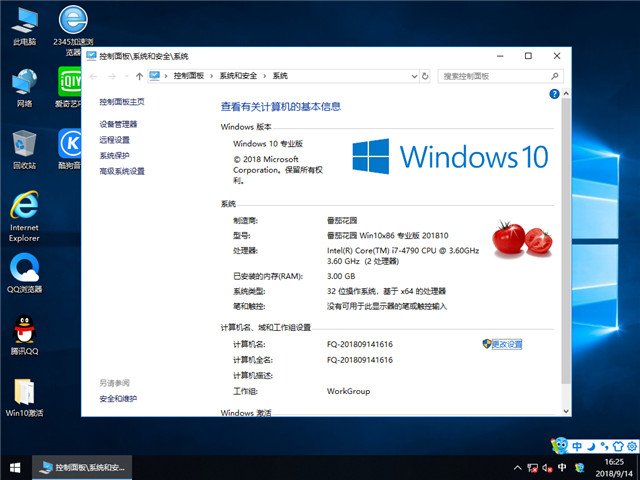The height and width of the screenshot is (480, 640).
Task: Toggle punctuation mode on IME bar
Action: point(604,447)
